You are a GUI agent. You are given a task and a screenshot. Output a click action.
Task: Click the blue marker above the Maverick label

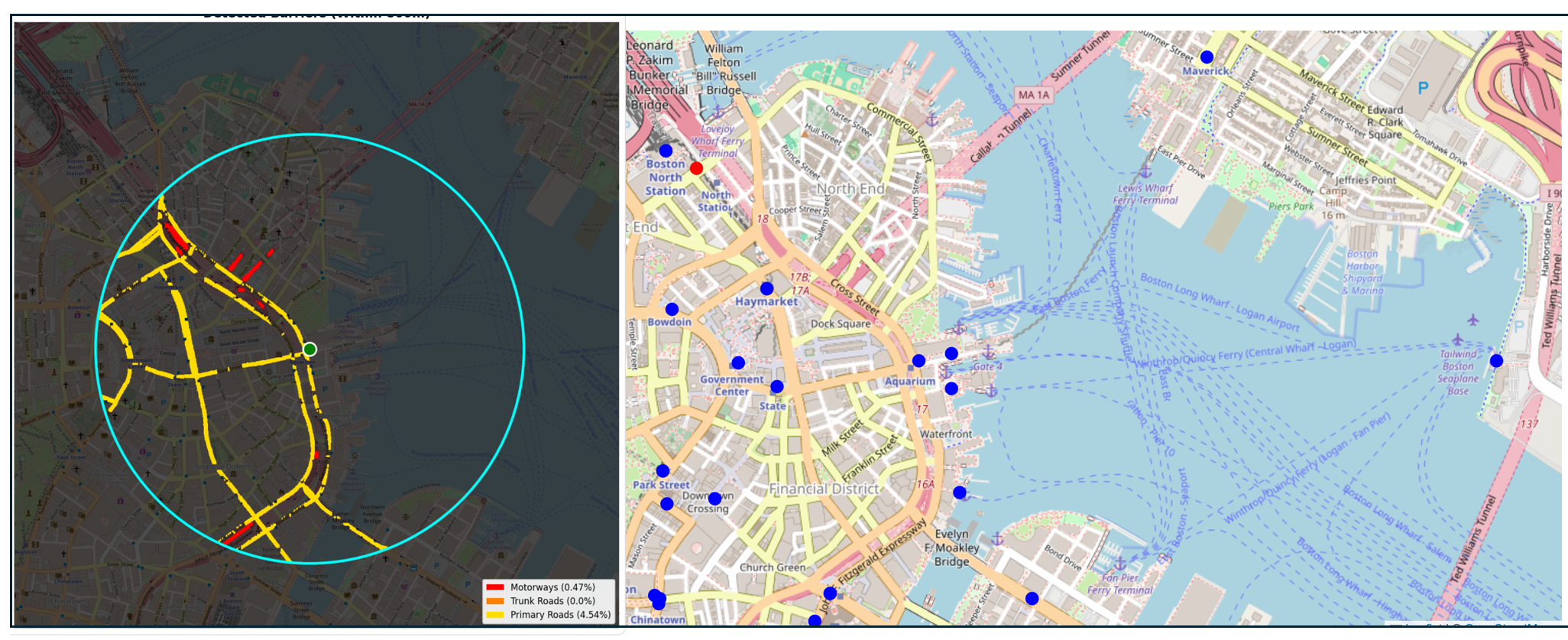tap(1207, 57)
